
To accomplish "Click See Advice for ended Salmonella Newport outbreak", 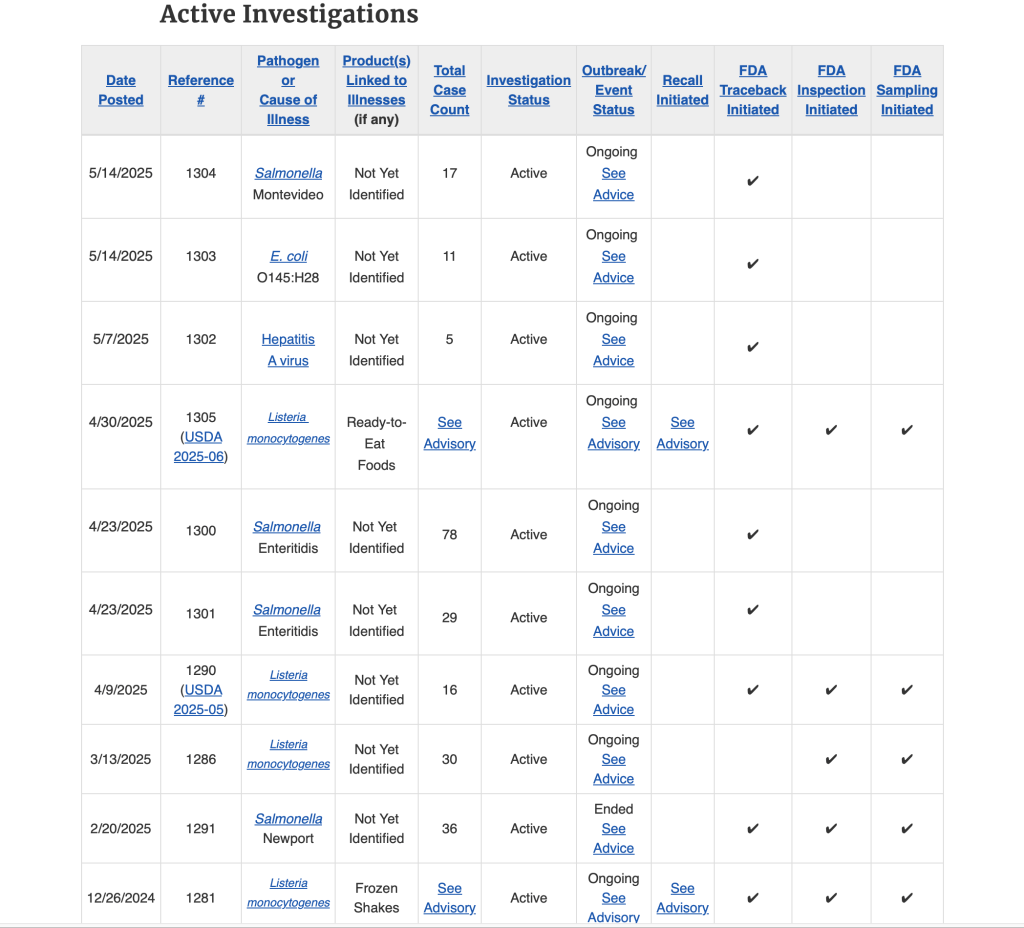I will point(613,838).
